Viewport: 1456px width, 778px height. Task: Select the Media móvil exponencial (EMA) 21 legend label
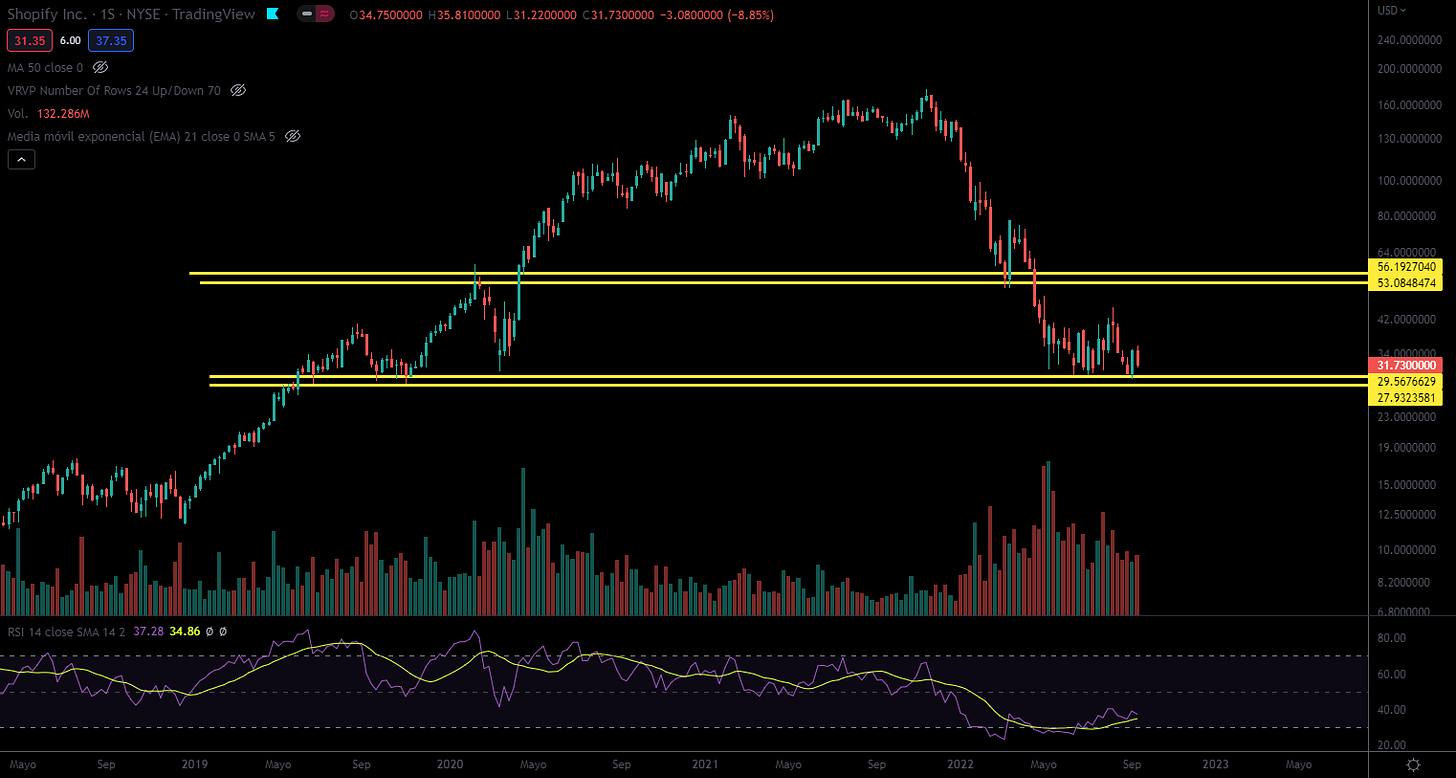click(x=143, y=135)
